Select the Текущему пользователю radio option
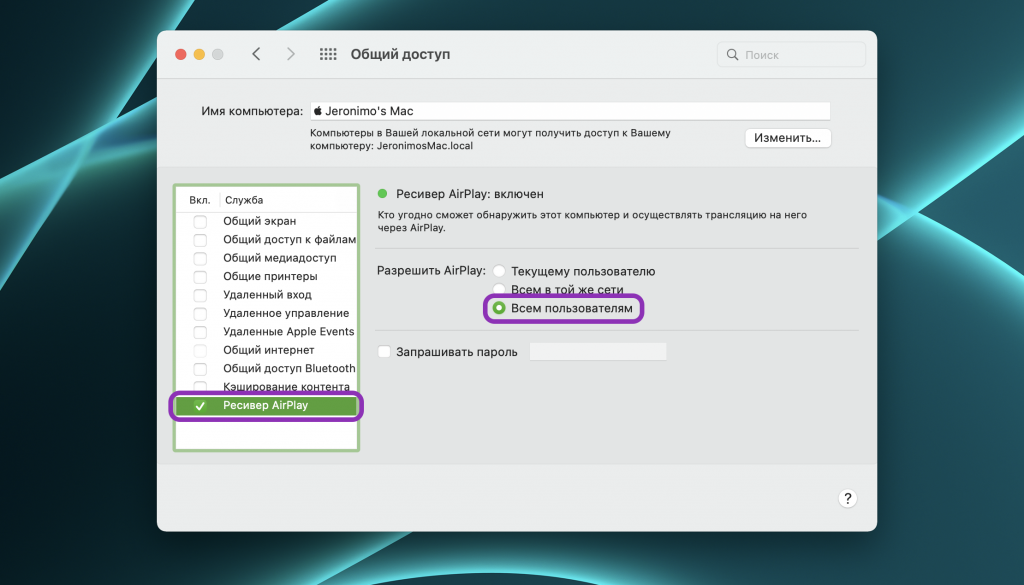Image resolution: width=1024 pixels, height=585 pixels. 499,271
